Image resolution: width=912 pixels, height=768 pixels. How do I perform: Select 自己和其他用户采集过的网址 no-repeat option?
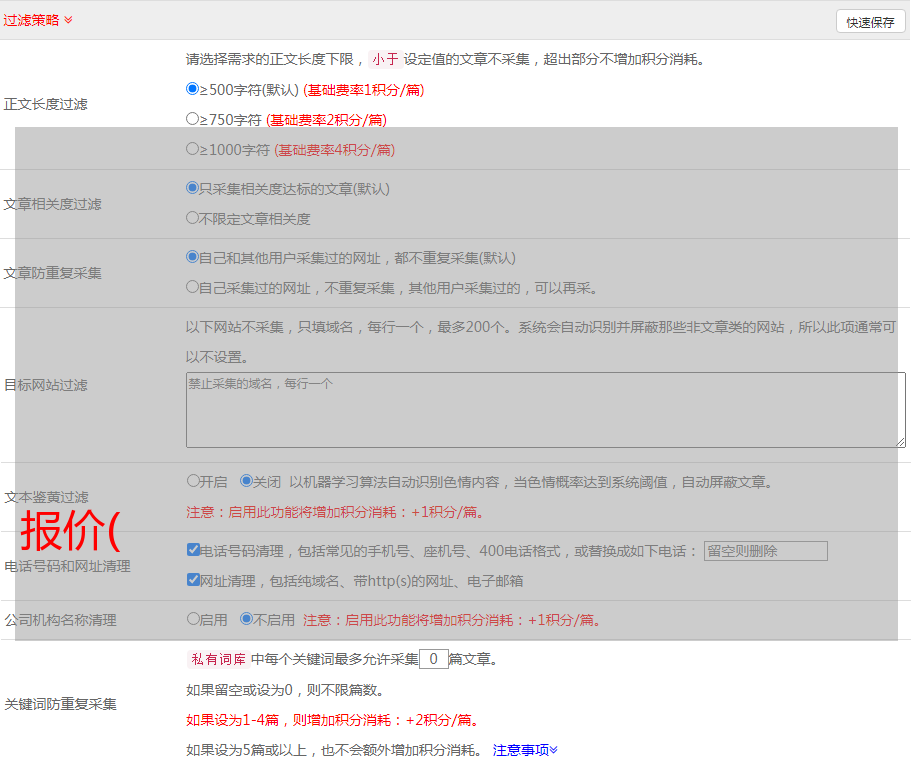[x=193, y=256]
